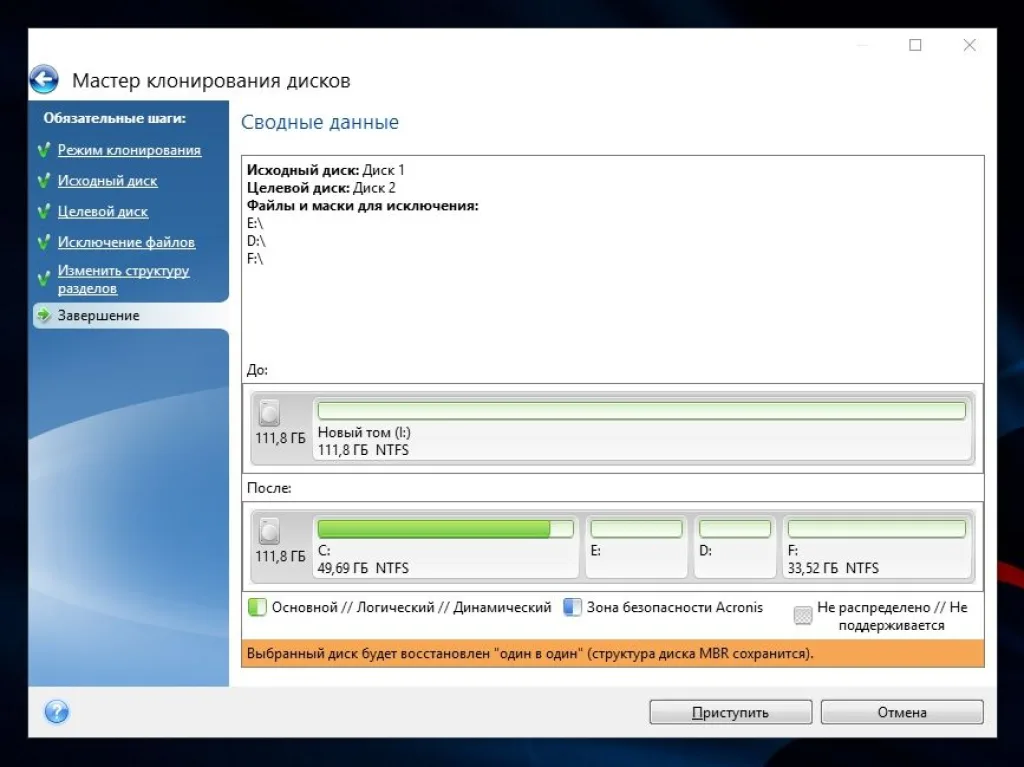Click the orange MBR warning message
The width and height of the screenshot is (1024, 767).
[x=613, y=653]
